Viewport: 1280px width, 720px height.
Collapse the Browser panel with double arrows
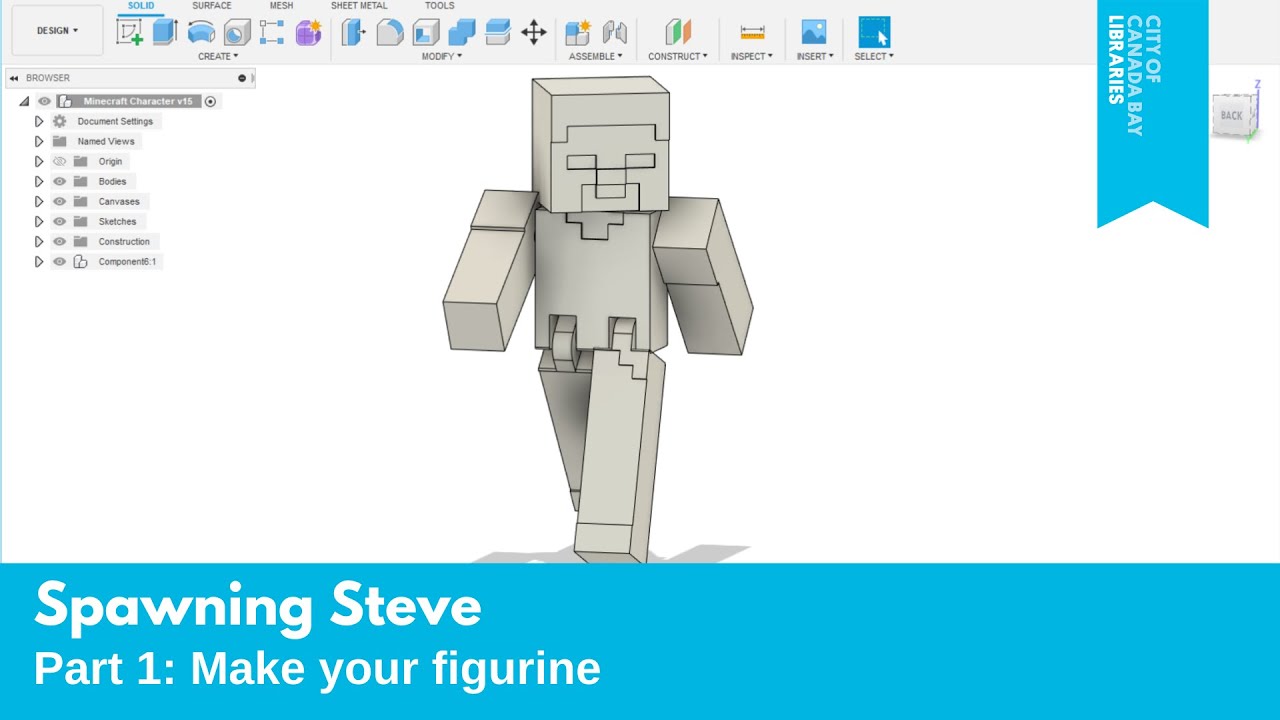[x=14, y=78]
